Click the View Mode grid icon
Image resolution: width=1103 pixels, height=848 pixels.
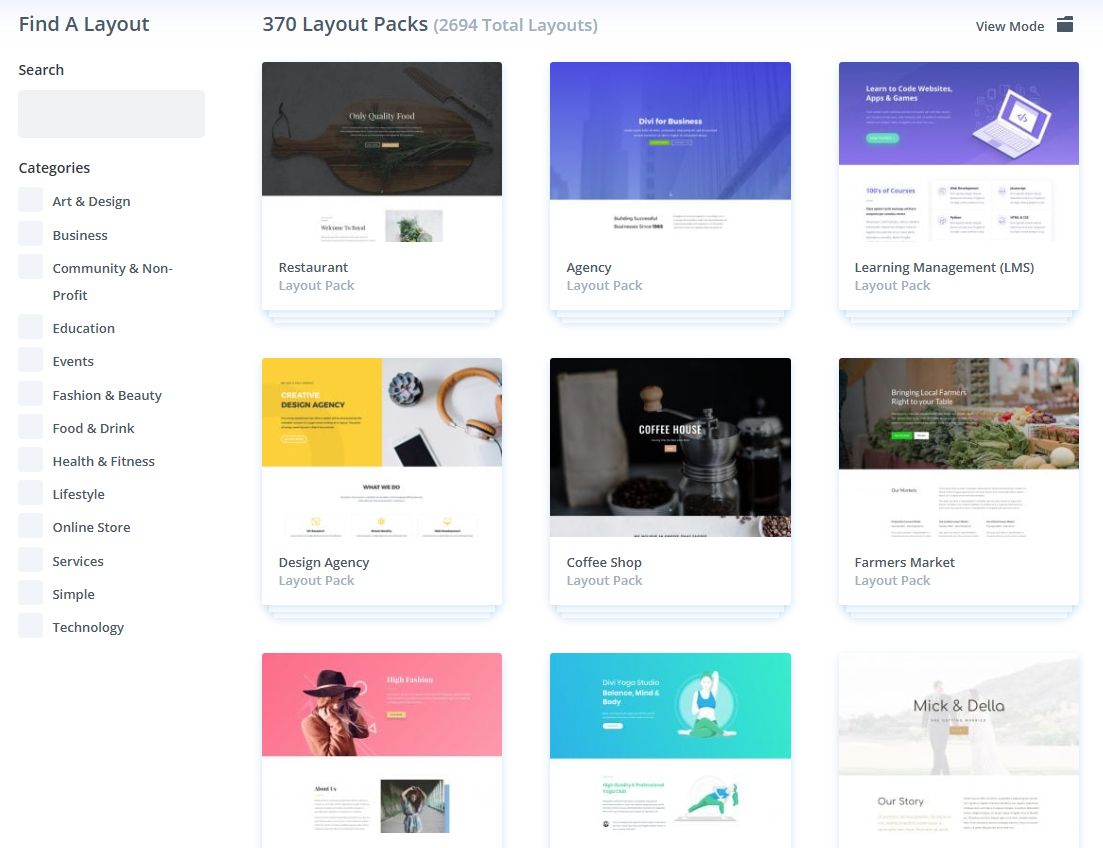coord(1065,25)
